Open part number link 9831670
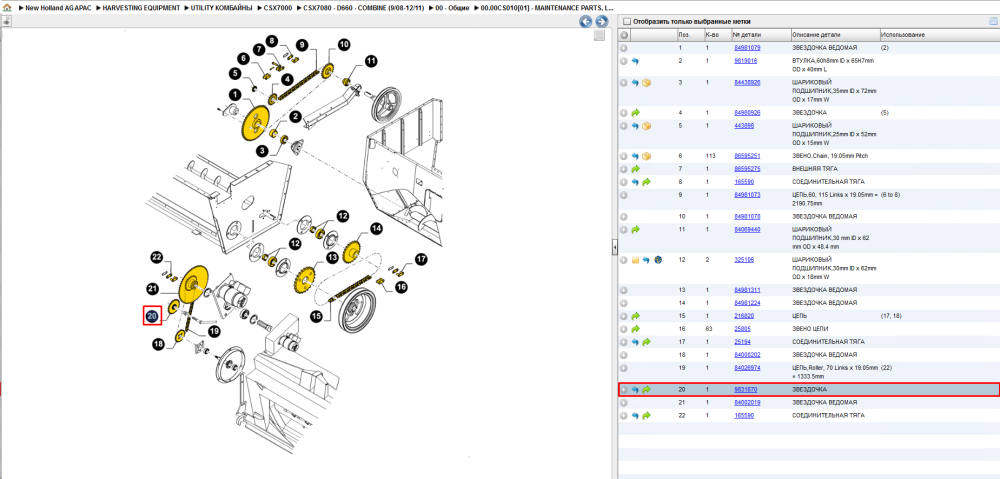Viewport: 1000px width, 479px height. click(746, 390)
